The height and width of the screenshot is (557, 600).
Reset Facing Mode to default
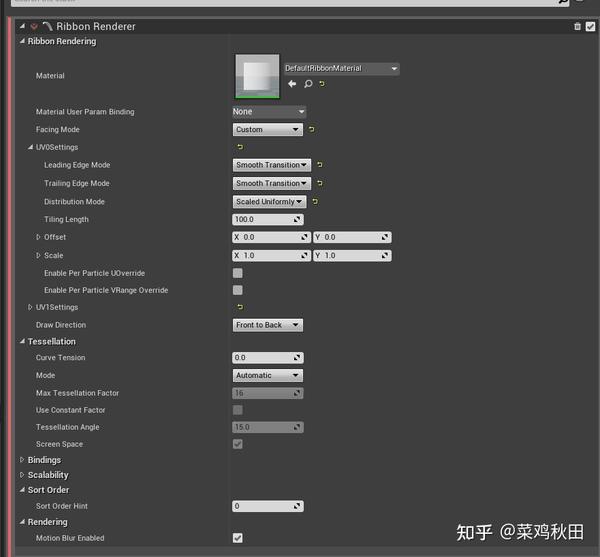coord(311,129)
